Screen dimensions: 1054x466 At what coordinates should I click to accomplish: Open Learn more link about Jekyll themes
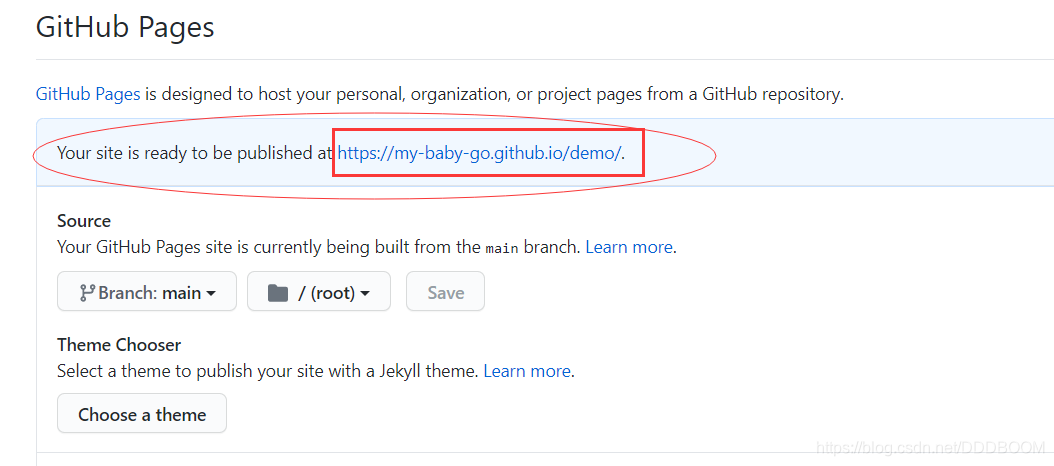(527, 371)
